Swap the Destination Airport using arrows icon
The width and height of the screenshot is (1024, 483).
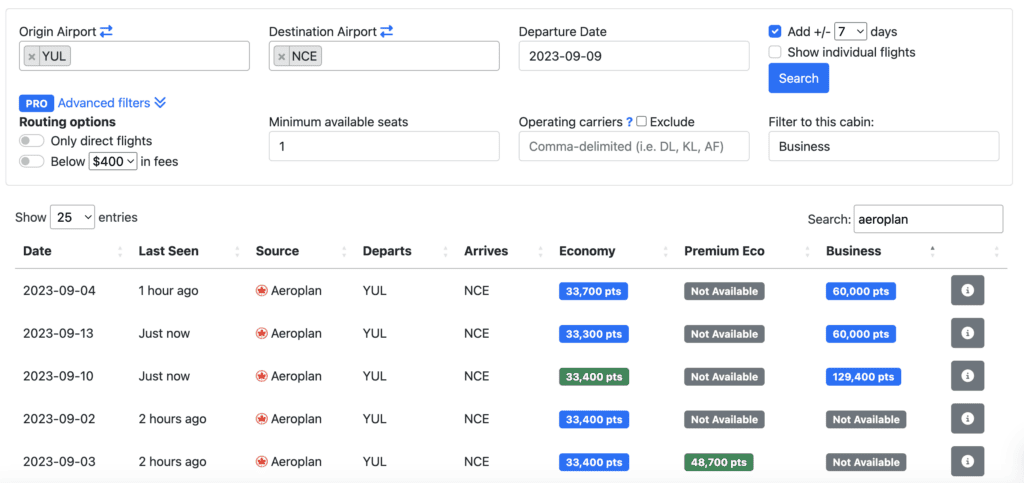386,32
